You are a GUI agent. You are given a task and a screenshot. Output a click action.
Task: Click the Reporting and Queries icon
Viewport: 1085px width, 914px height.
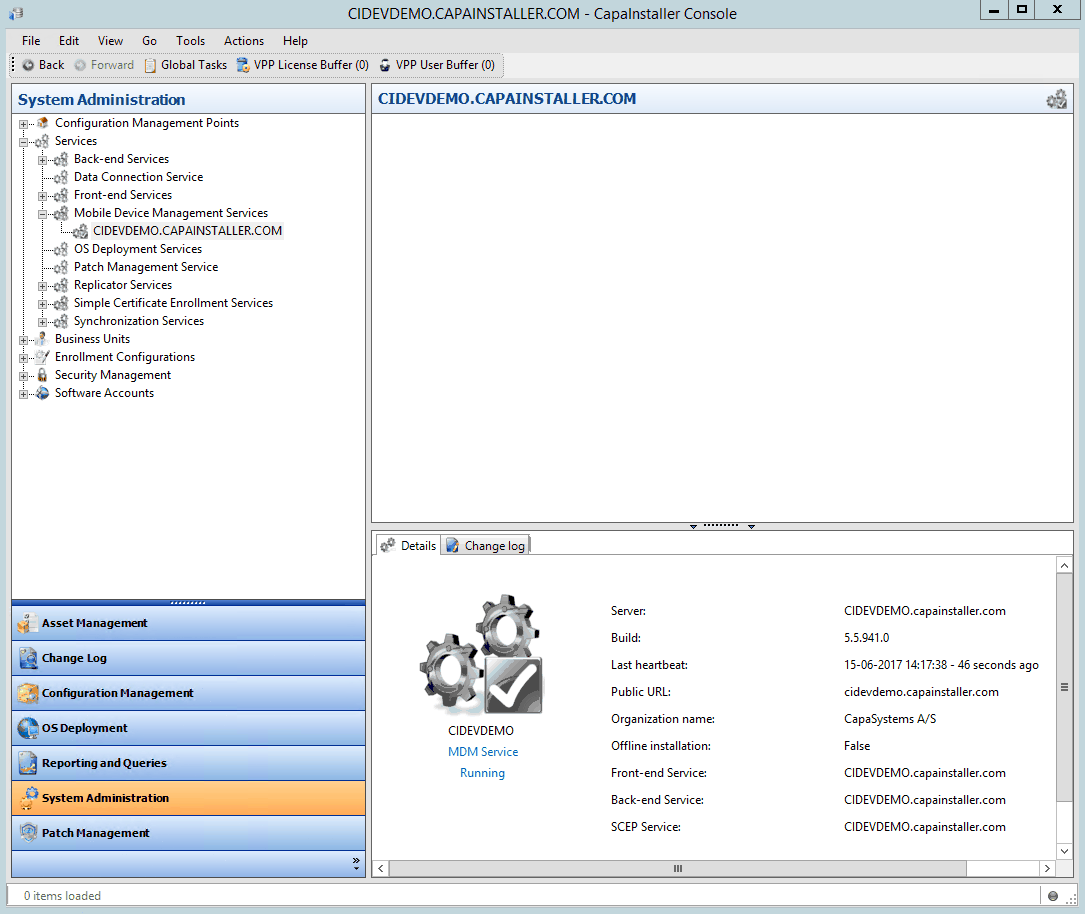pyautogui.click(x=28, y=763)
